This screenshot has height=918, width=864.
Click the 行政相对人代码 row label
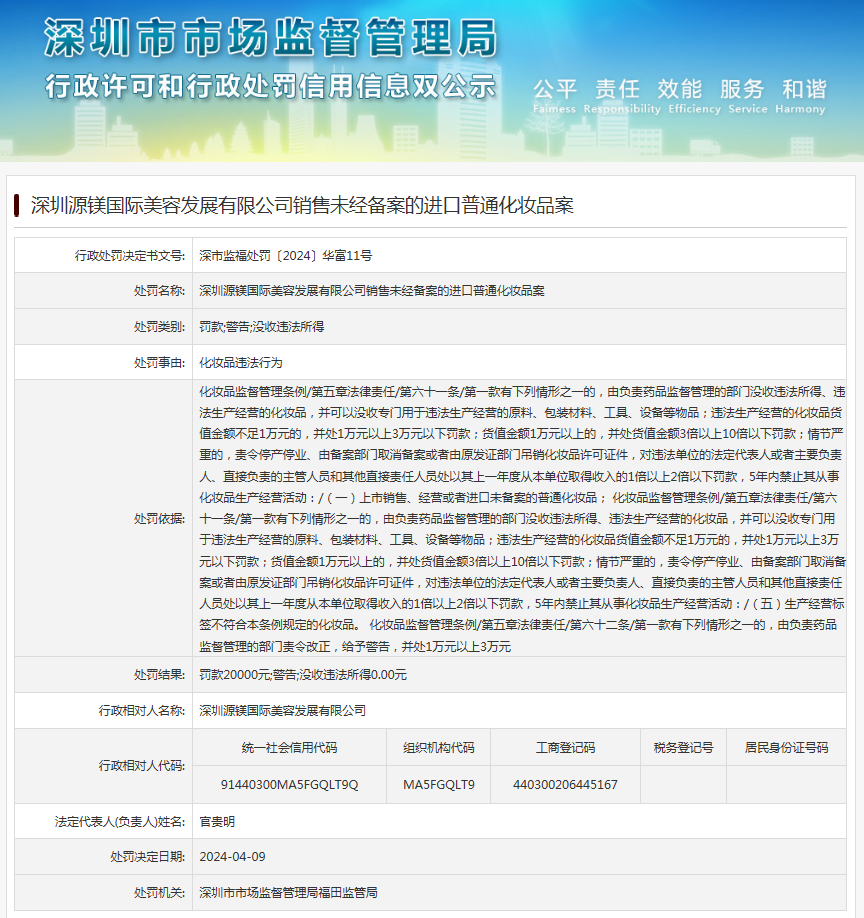coord(142,766)
